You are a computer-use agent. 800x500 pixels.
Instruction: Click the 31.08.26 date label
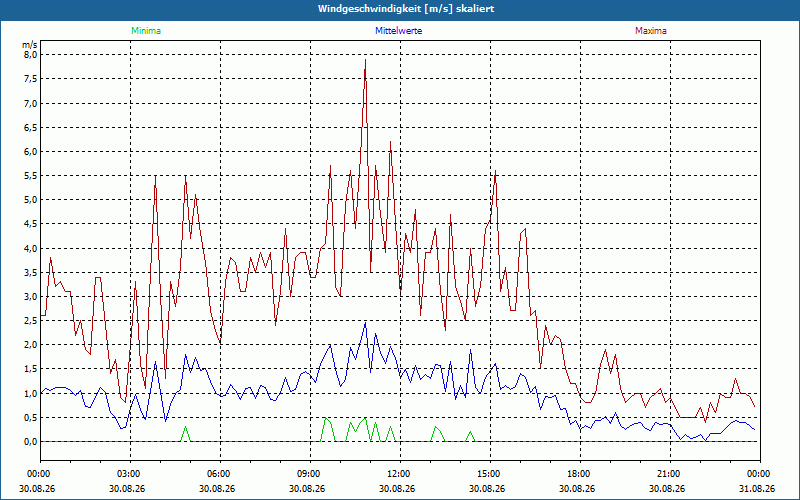[757, 488]
